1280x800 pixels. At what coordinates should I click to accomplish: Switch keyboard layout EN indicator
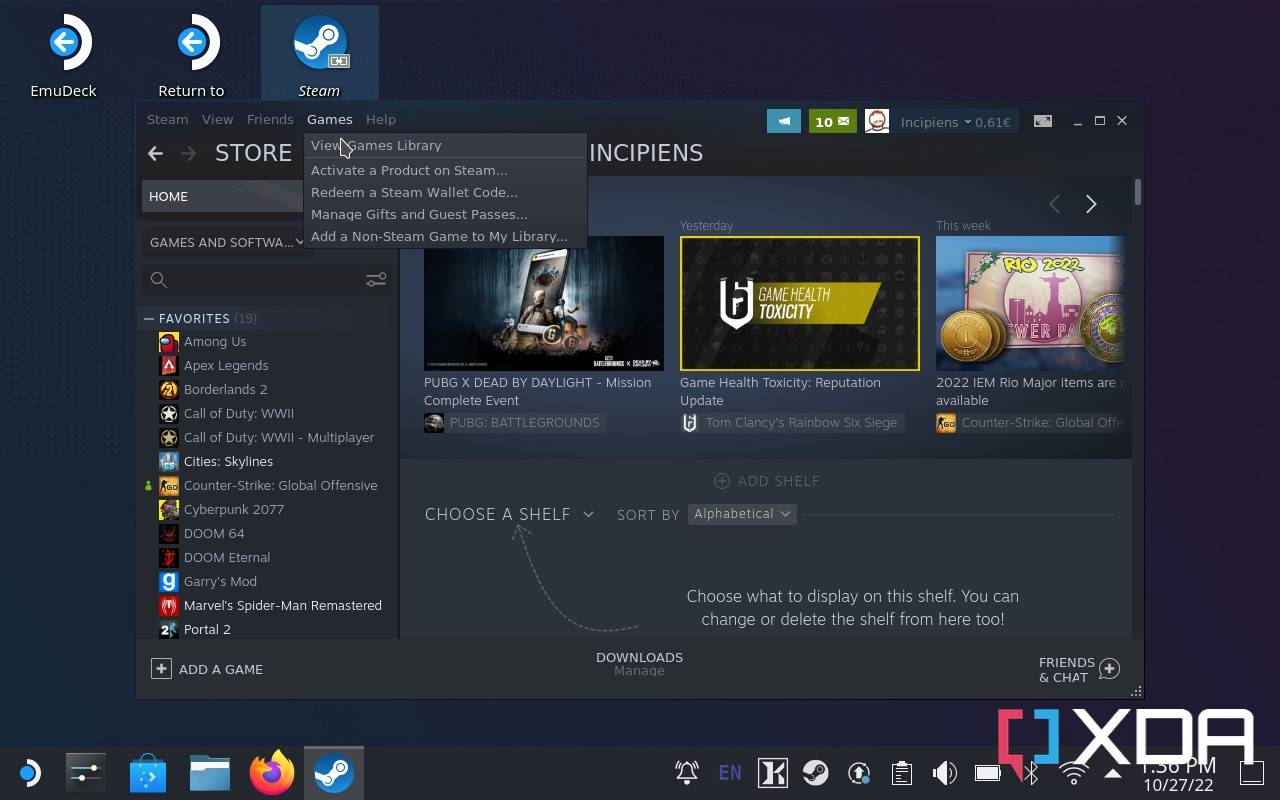[x=730, y=773]
